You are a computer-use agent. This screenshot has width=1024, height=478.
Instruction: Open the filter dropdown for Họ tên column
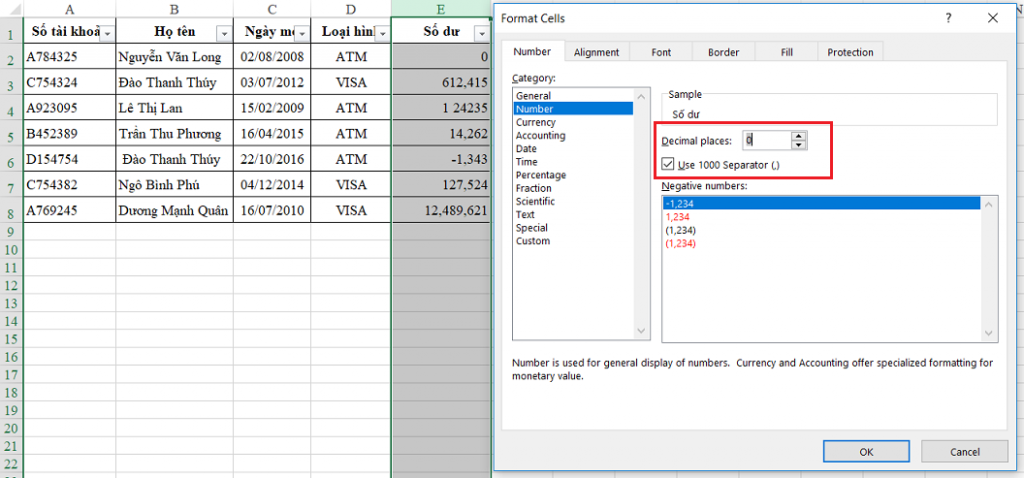click(224, 33)
